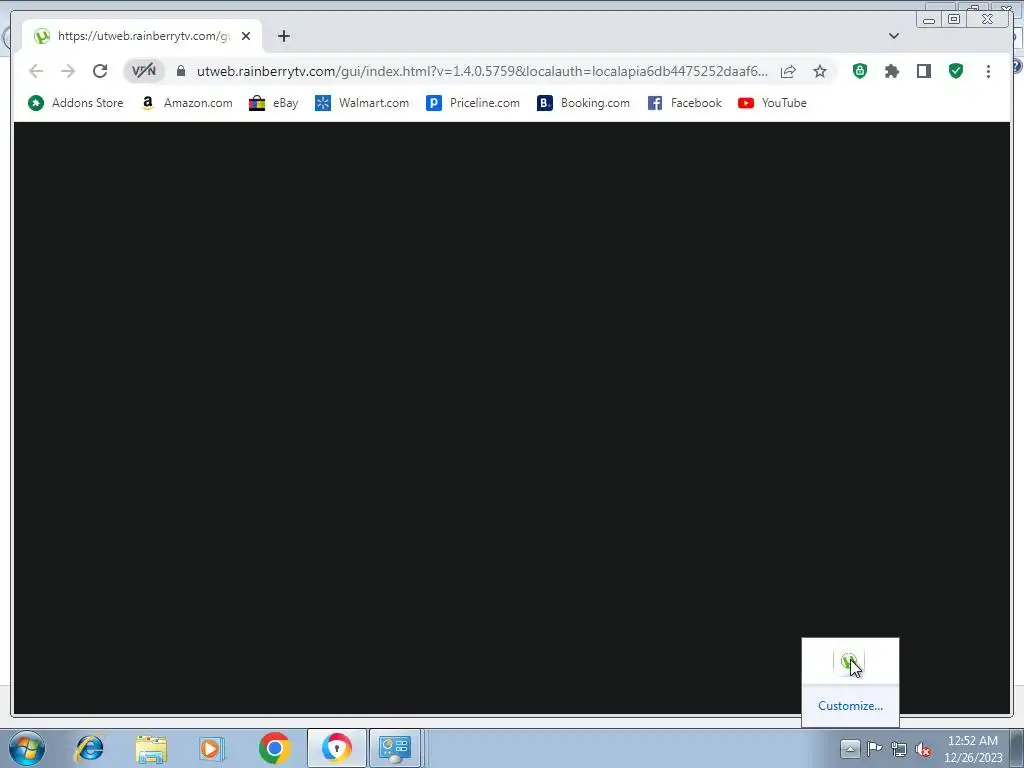Open Google Chrome from the taskbar

click(x=274, y=748)
